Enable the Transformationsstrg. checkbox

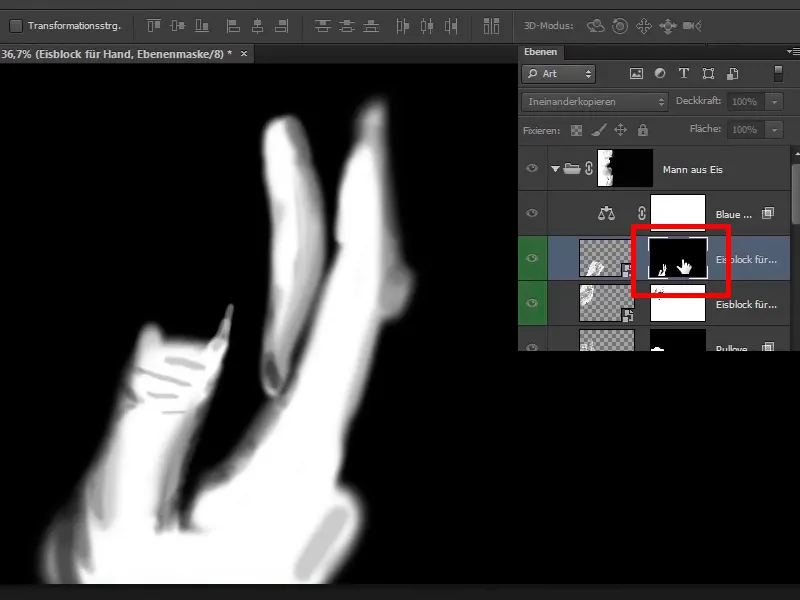[16, 26]
